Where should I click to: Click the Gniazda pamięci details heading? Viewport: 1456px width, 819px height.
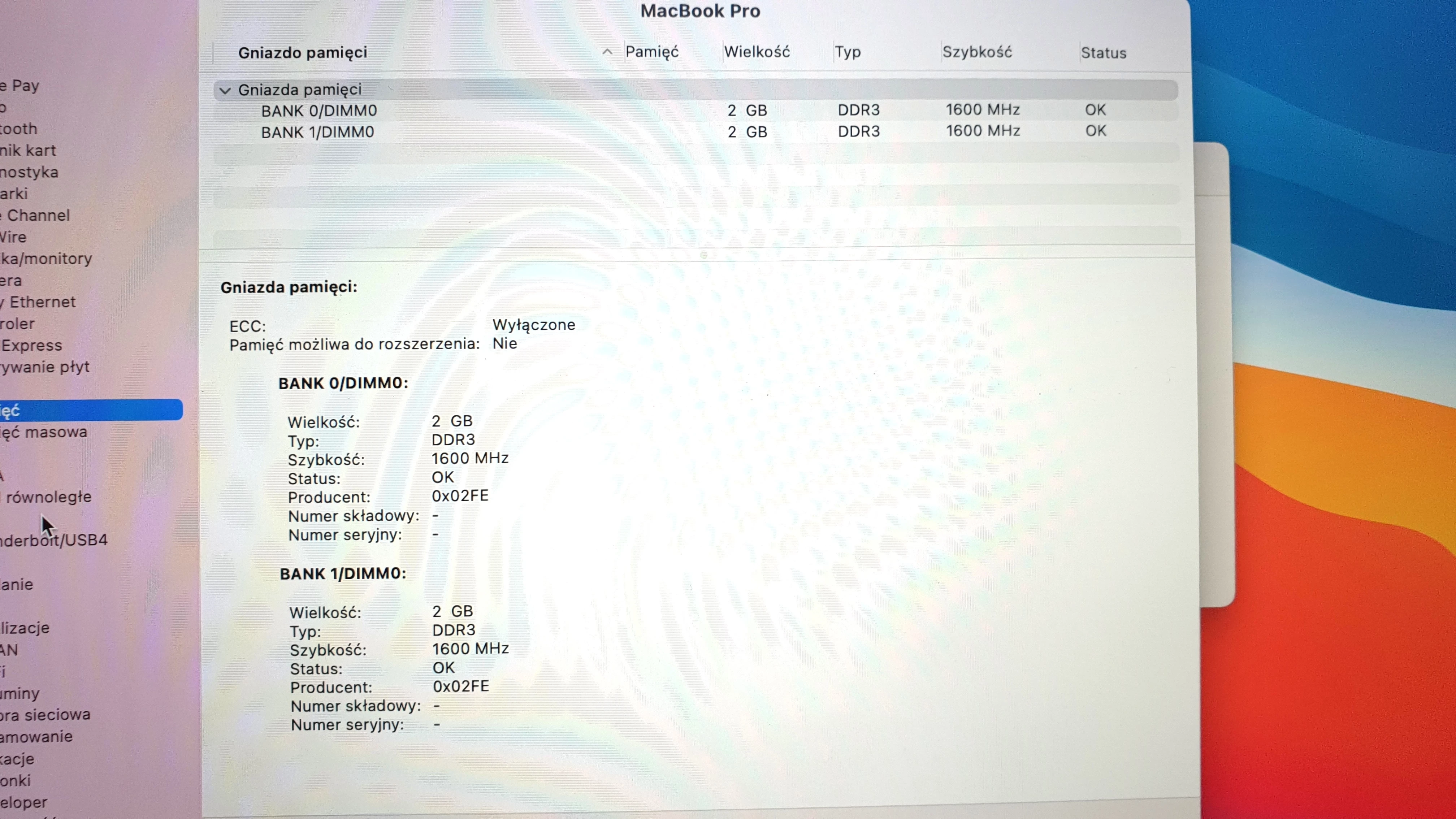(x=289, y=287)
